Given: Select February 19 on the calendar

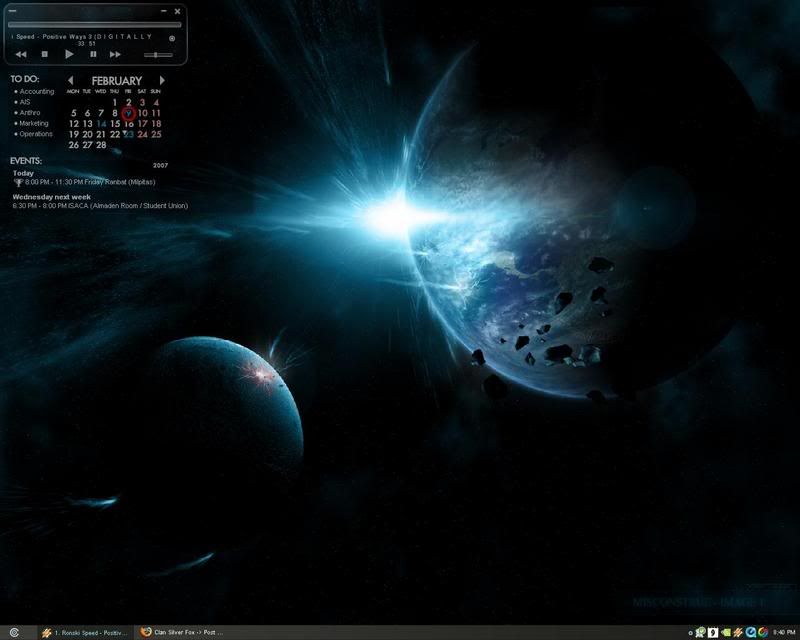Looking at the screenshot, I should click(x=73, y=135).
